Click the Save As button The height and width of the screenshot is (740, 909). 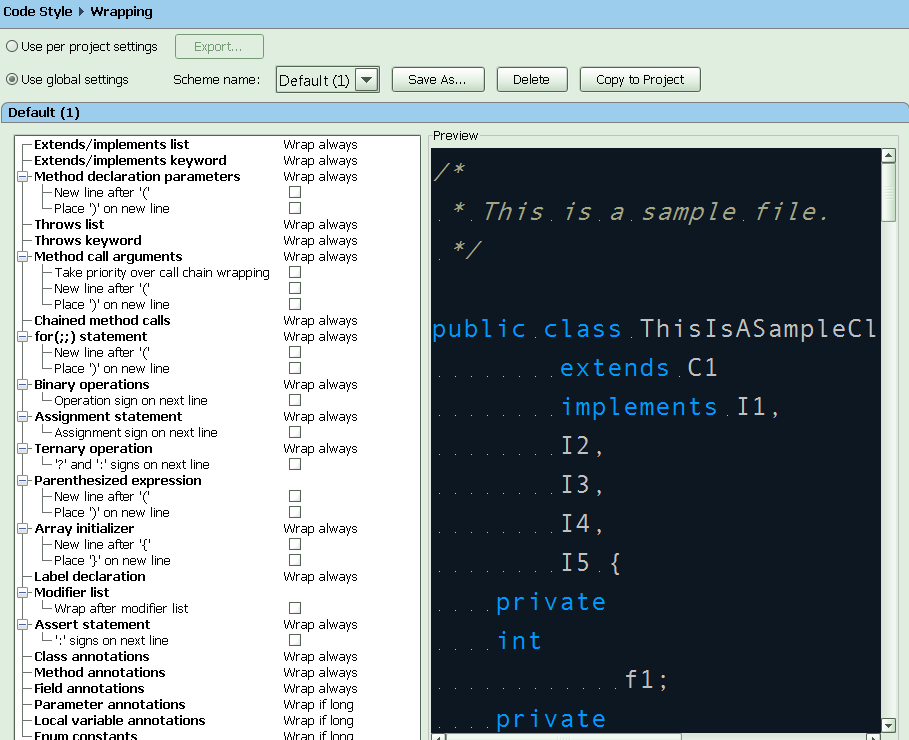438,79
